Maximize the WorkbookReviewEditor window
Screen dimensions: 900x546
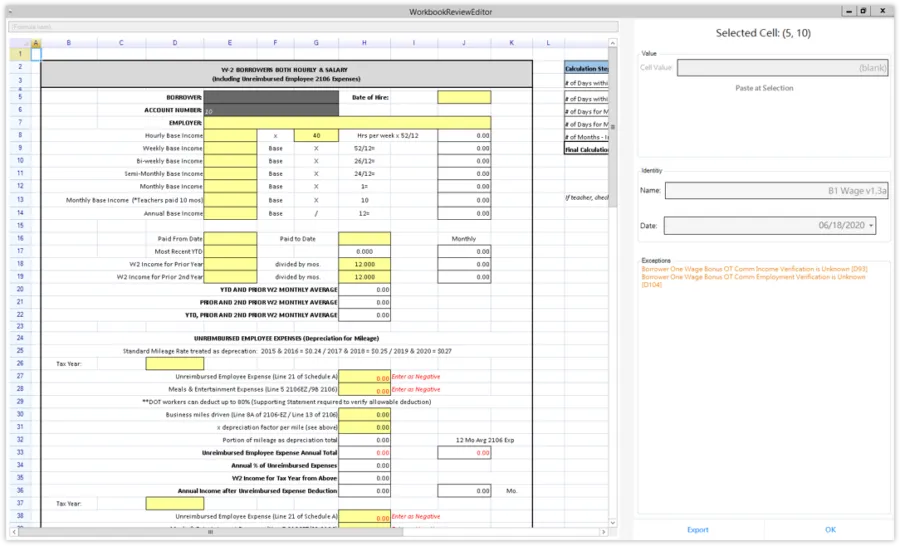pyautogui.click(x=863, y=10)
